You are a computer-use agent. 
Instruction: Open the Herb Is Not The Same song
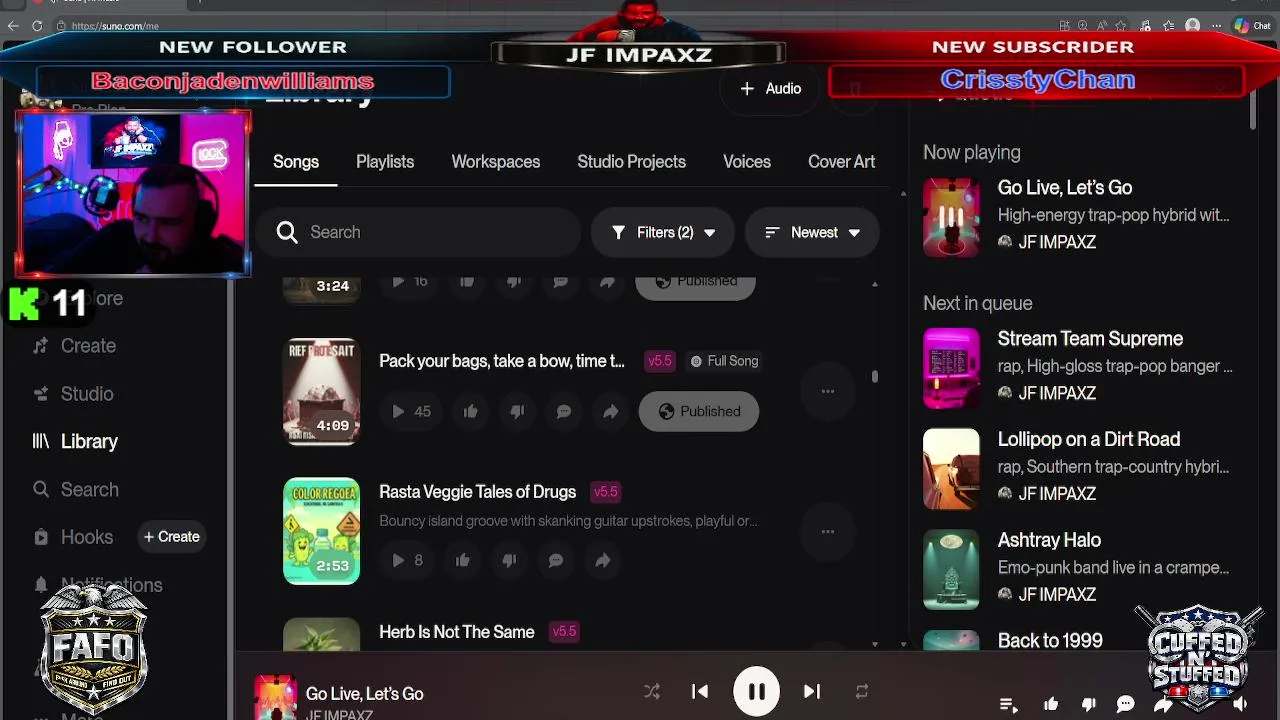pyautogui.click(x=456, y=632)
